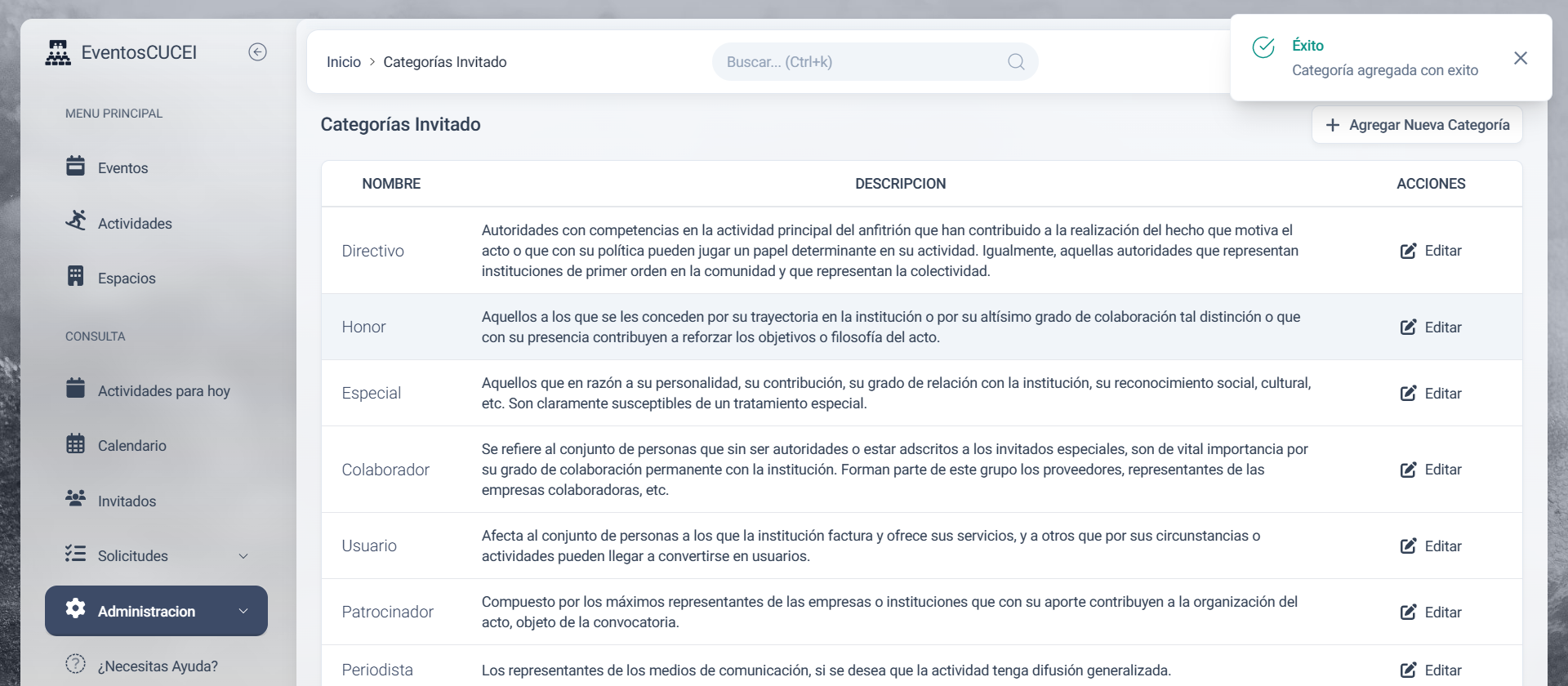Click the EventosCUCEI title text
1568x686 pixels.
click(139, 52)
